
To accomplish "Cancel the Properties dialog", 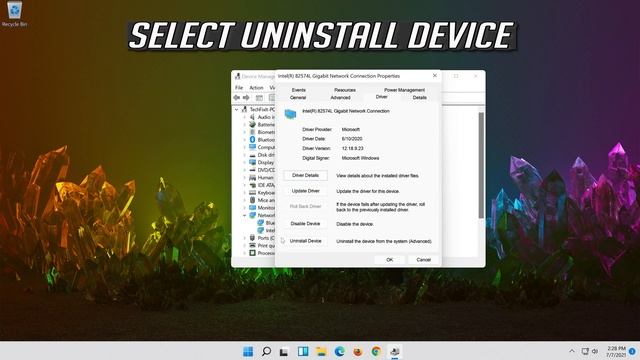I will (423, 260).
